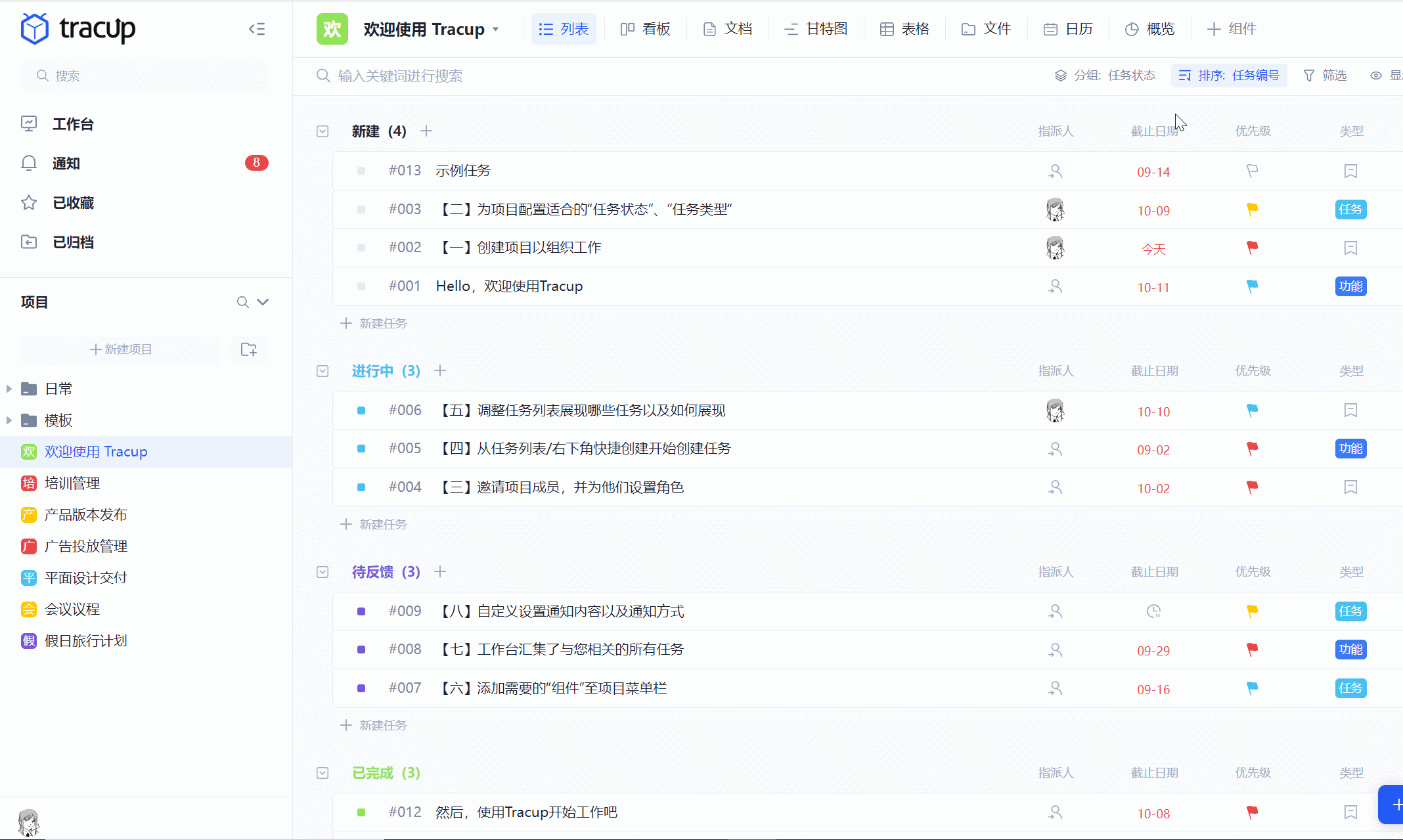1403x840 pixels.
Task: Click the clock due-date icon of task #009
Action: pos(1153,611)
